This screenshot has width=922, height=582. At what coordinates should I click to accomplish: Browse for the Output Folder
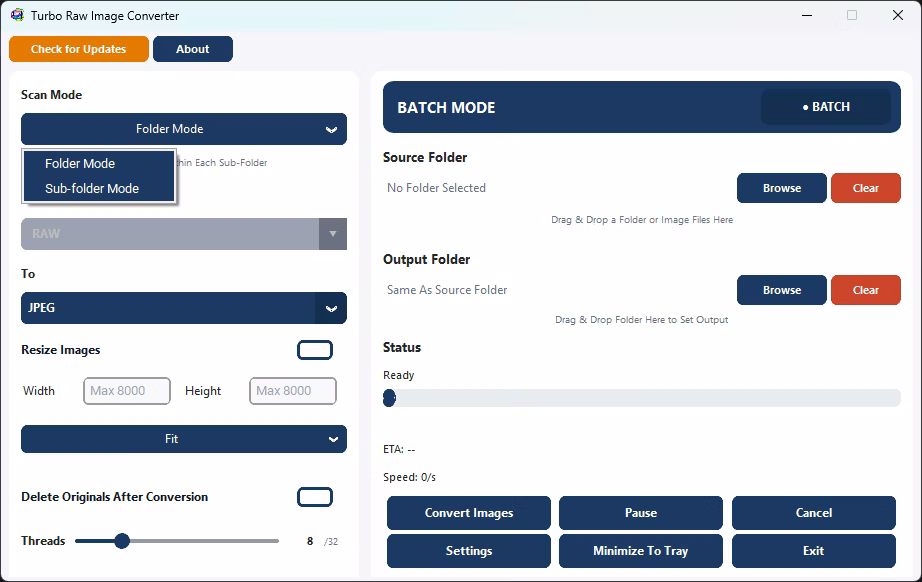coord(782,290)
